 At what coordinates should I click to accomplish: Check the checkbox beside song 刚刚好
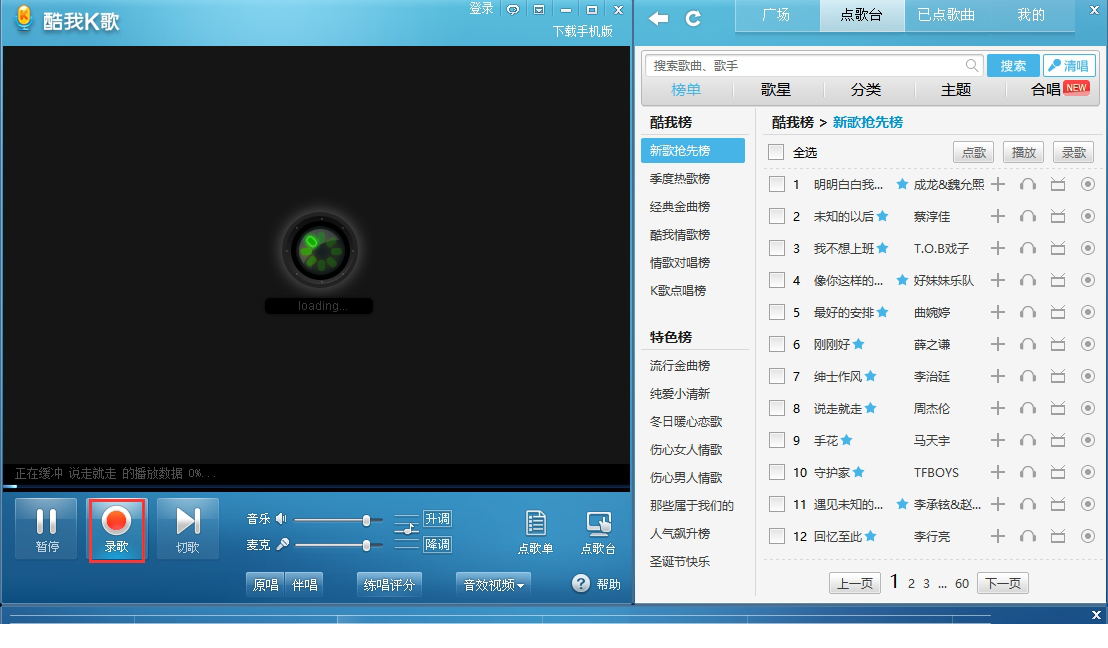pyautogui.click(x=776, y=344)
